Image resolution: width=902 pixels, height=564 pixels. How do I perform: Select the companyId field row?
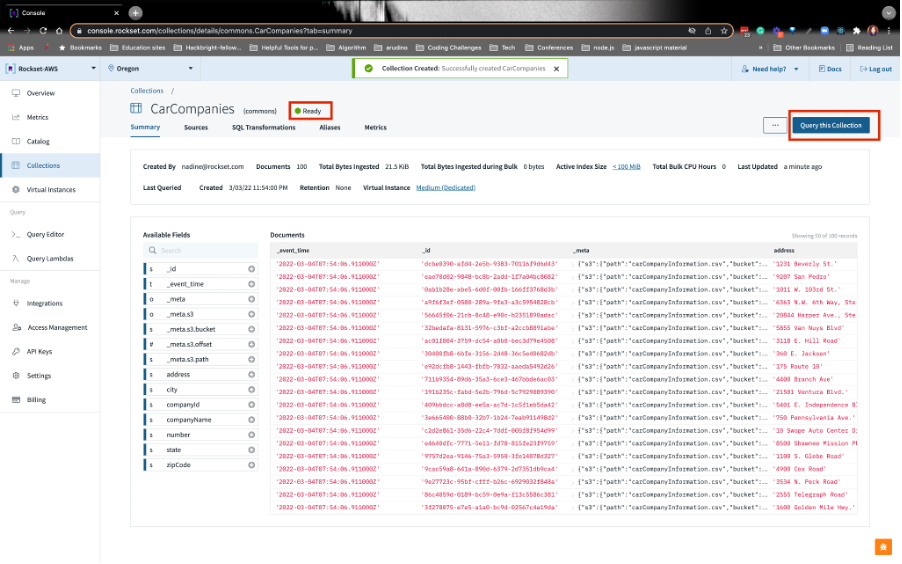click(200, 405)
